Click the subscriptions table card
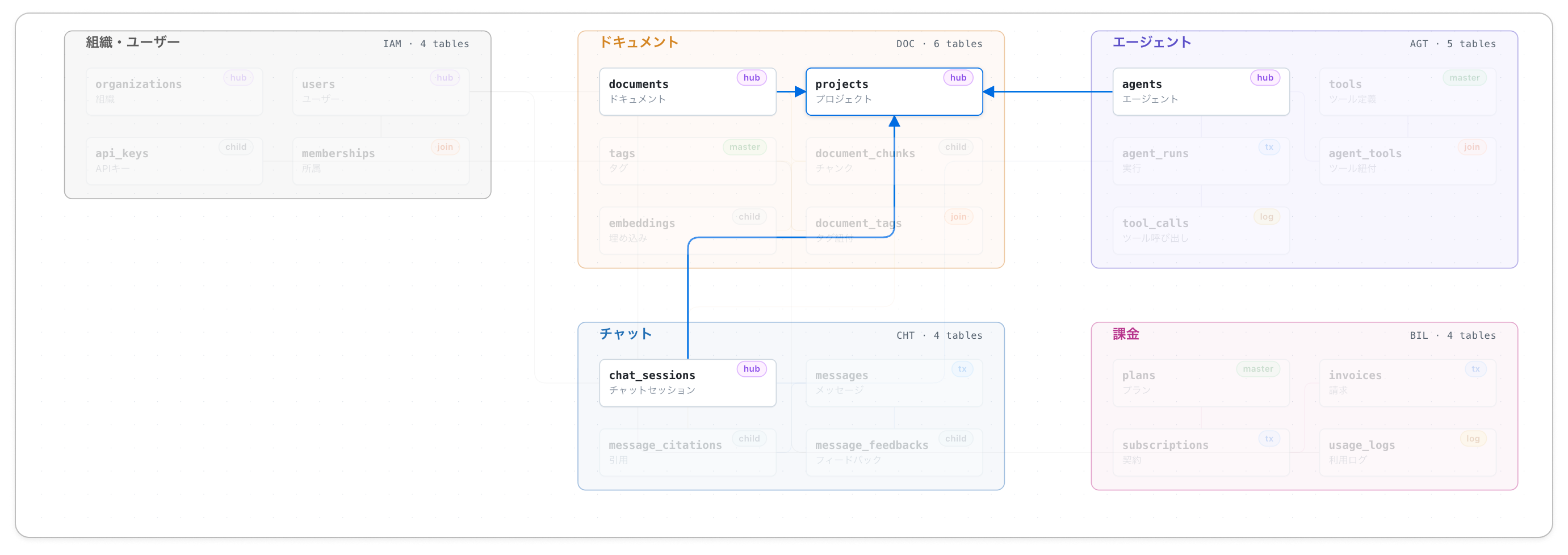The width and height of the screenshot is (1568, 555). point(1201,452)
